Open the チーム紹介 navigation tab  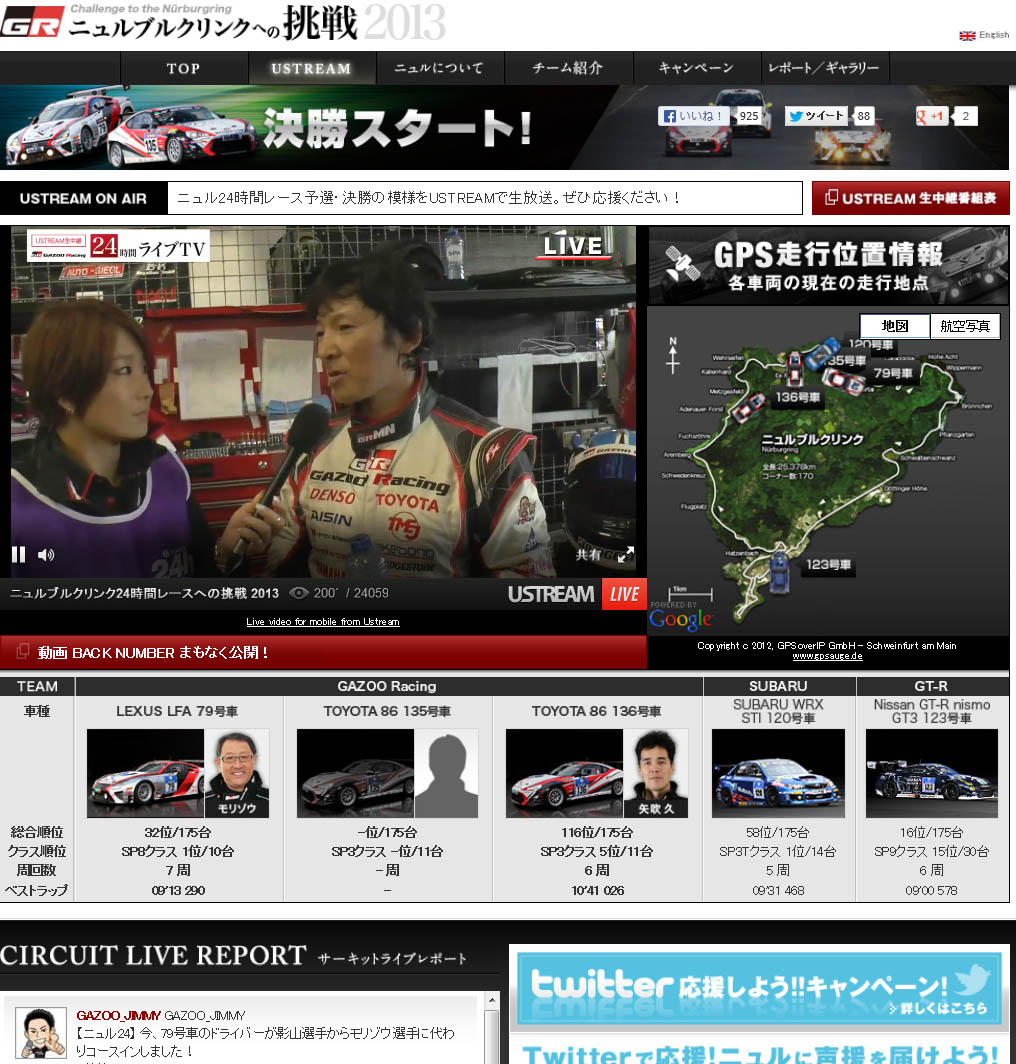coord(568,69)
